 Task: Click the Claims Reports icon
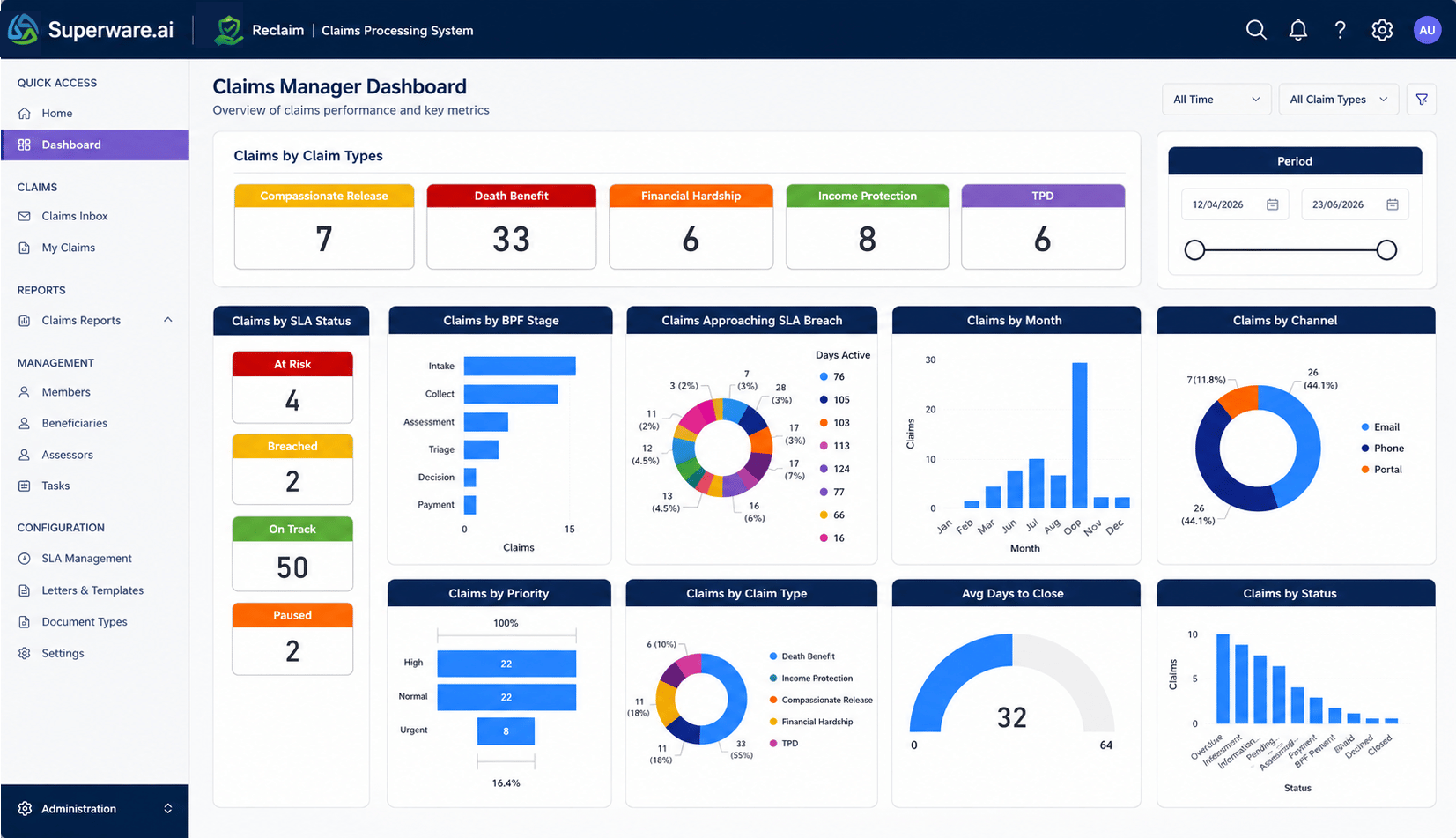pos(25,321)
